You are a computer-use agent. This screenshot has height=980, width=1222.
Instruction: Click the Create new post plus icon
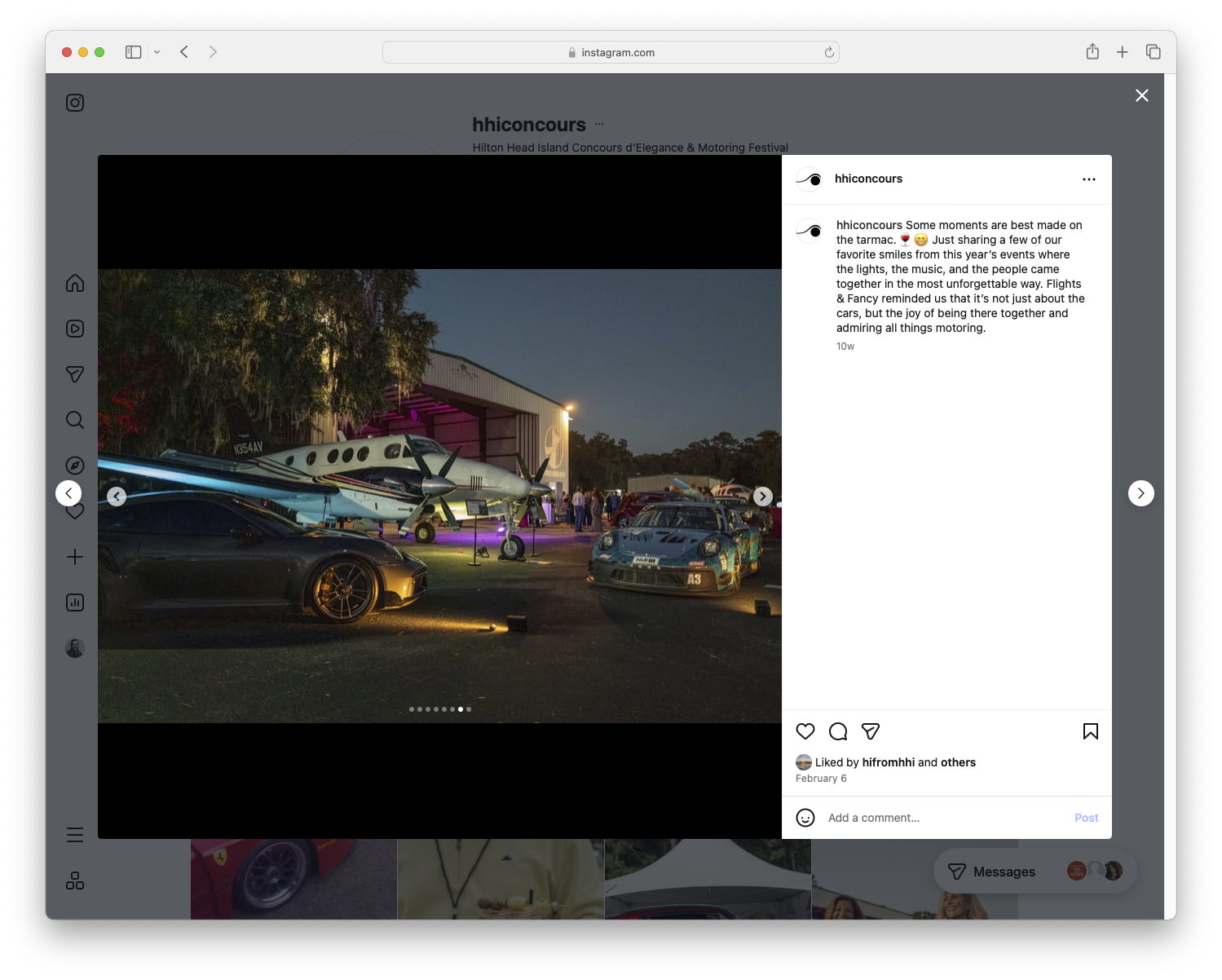tap(74, 556)
